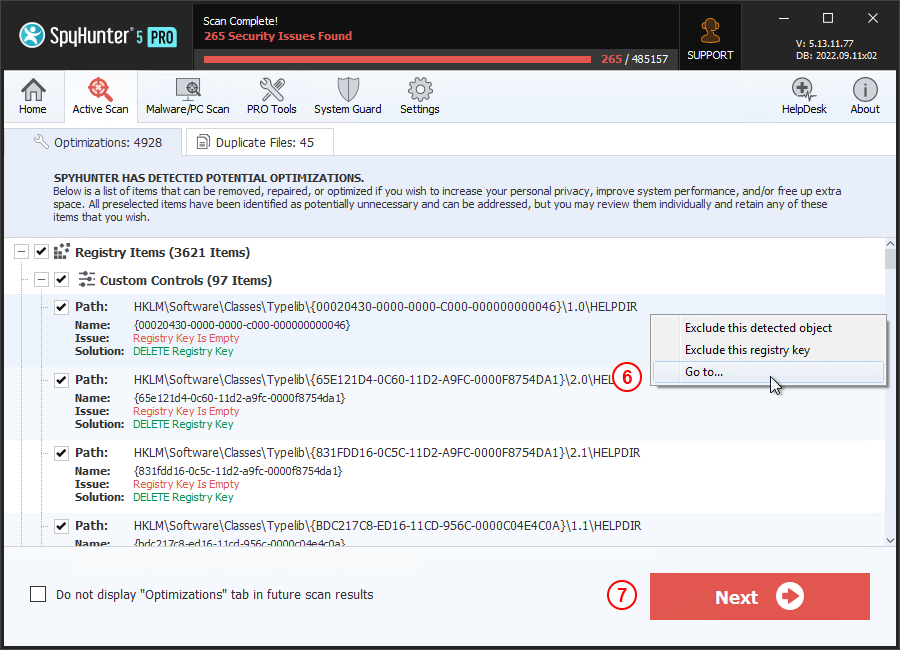
Task: Switch to the Duplicate Files tab
Action: 259,142
